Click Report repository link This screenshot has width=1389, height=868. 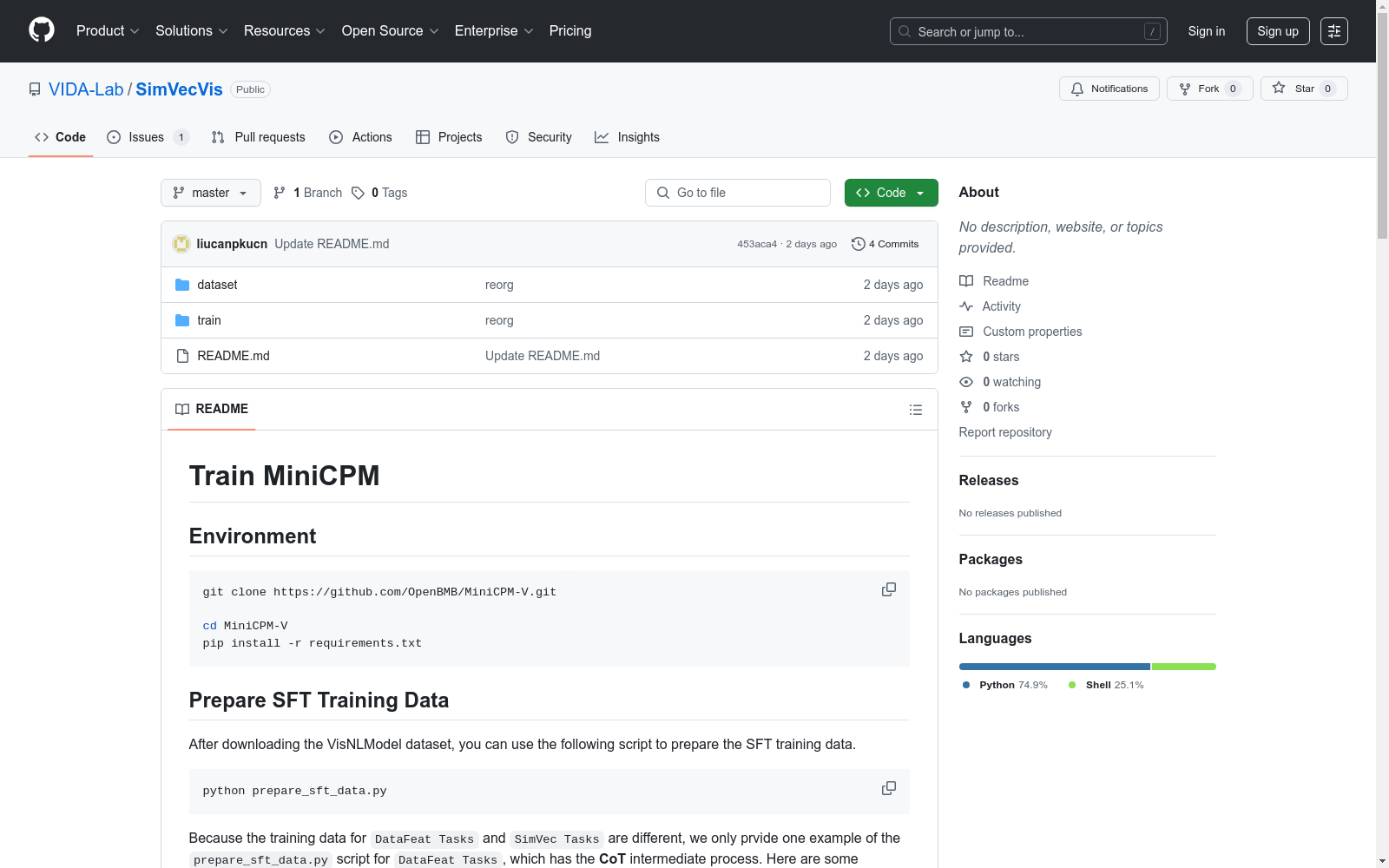[x=1005, y=432]
